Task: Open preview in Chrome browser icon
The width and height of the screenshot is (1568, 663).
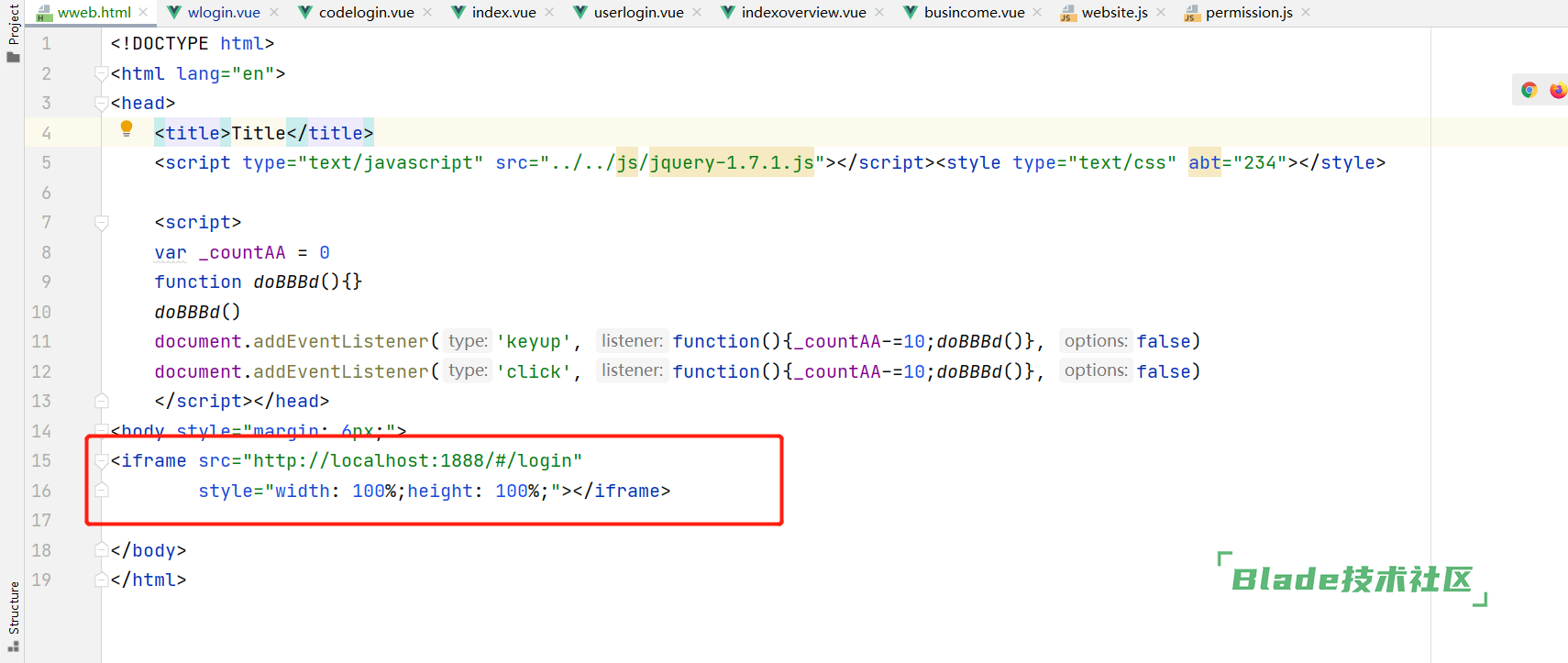Action: pos(1529,90)
